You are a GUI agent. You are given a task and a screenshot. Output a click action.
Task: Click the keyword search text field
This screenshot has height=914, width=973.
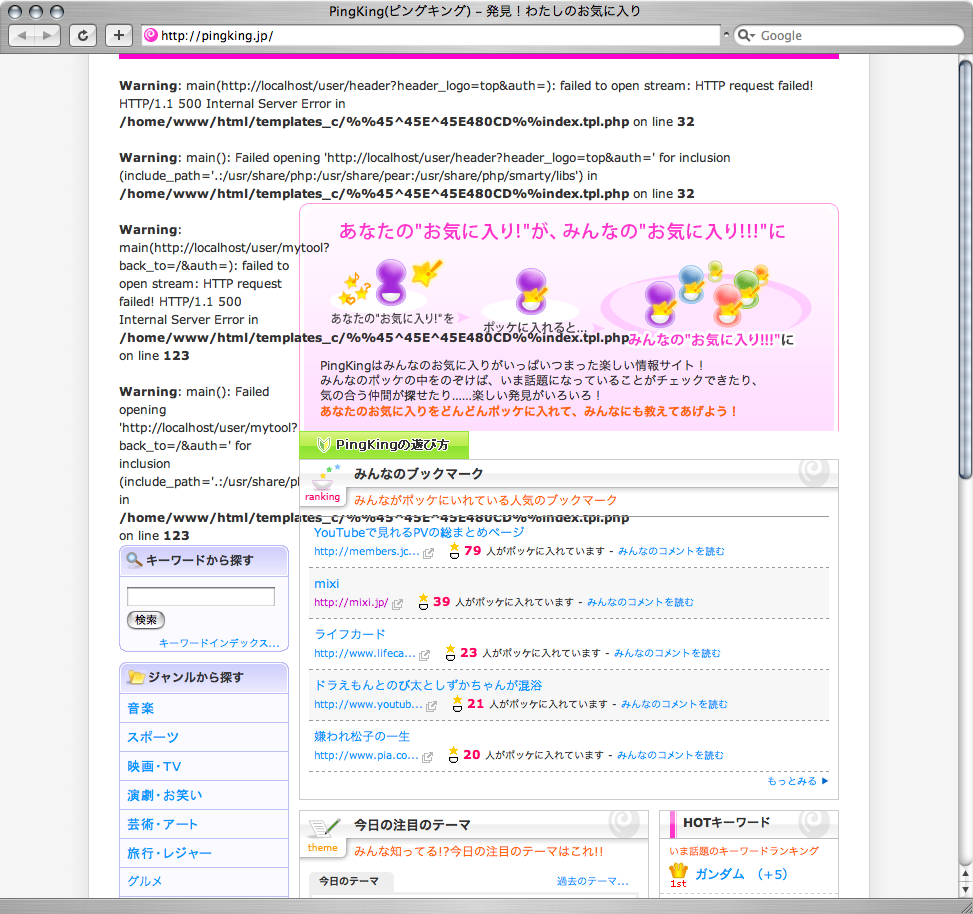(201, 597)
